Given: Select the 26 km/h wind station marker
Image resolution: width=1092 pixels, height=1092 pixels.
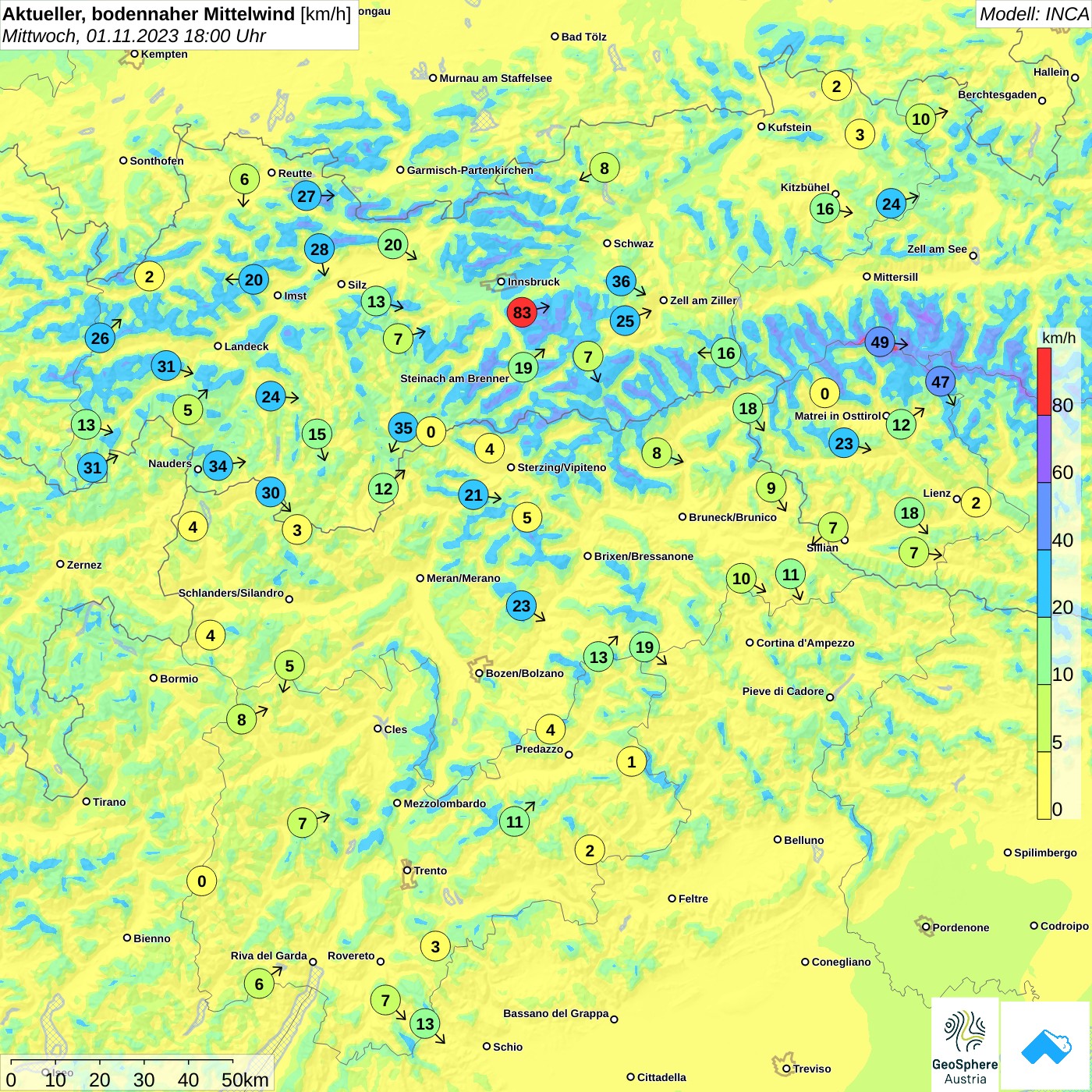Looking at the screenshot, I should point(100,338).
